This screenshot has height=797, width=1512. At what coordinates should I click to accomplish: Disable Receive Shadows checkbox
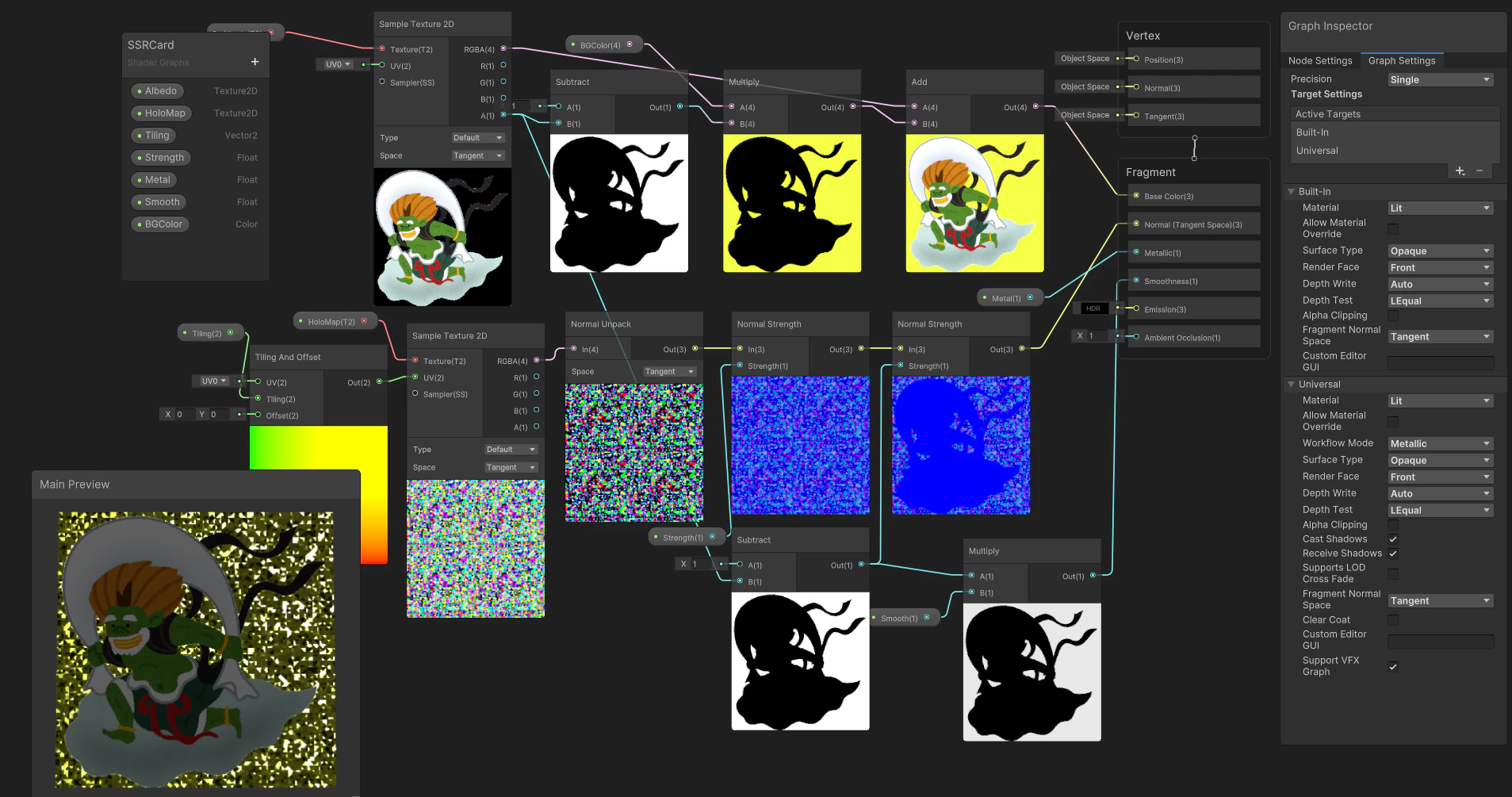tap(1393, 554)
